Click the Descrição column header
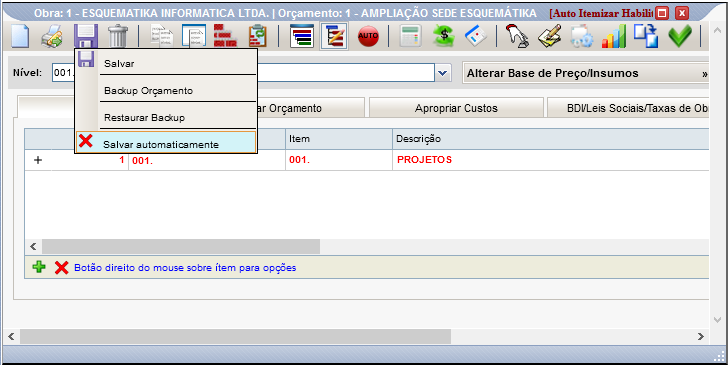 (551, 139)
